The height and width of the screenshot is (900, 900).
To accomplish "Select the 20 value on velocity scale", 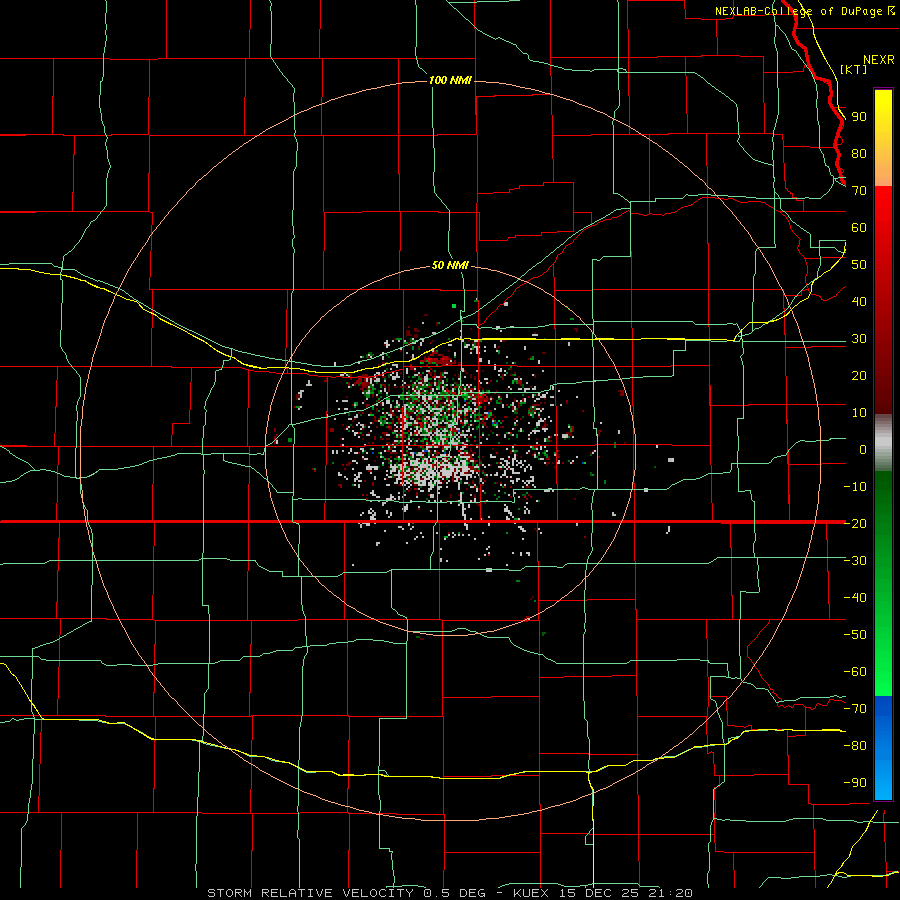I will pyautogui.click(x=859, y=375).
